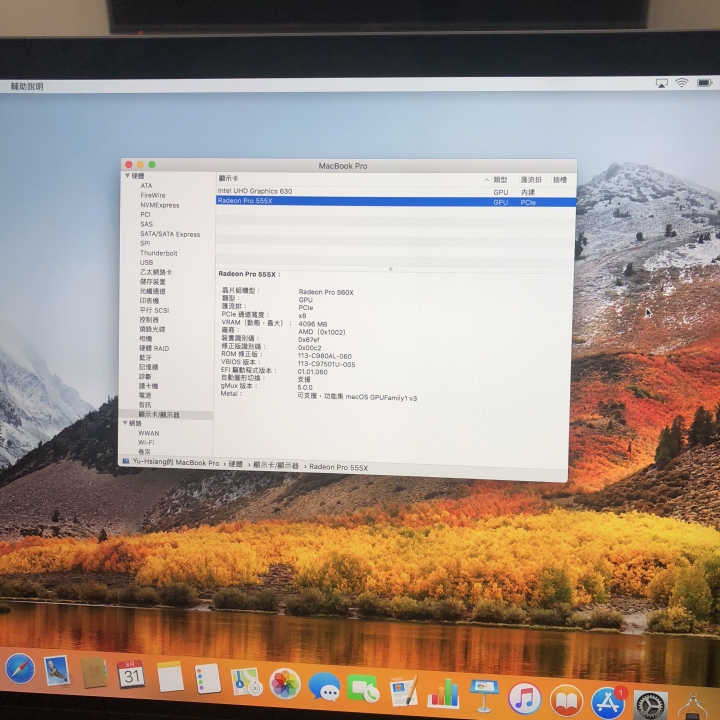Click 顯示卡/顯示器 in the path bar

(276, 466)
